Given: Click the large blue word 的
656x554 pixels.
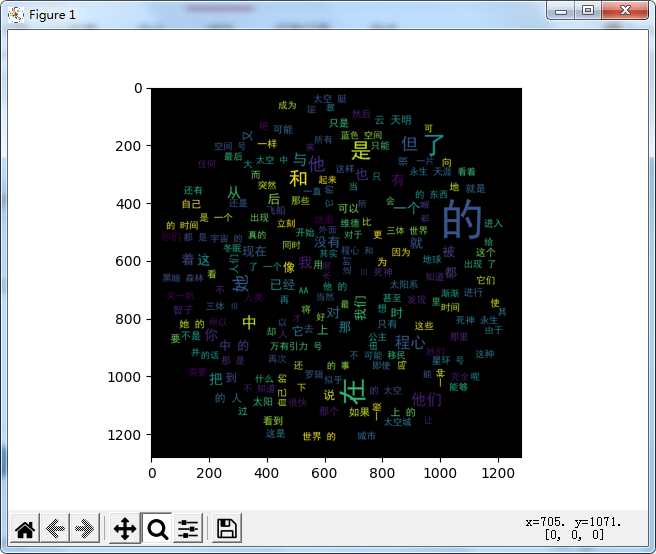Looking at the screenshot, I should click(462, 218).
